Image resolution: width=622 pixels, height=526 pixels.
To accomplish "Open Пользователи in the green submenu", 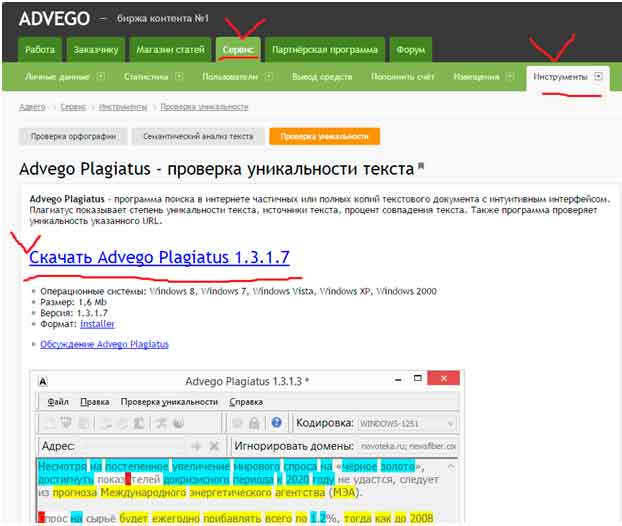I will click(x=230, y=77).
